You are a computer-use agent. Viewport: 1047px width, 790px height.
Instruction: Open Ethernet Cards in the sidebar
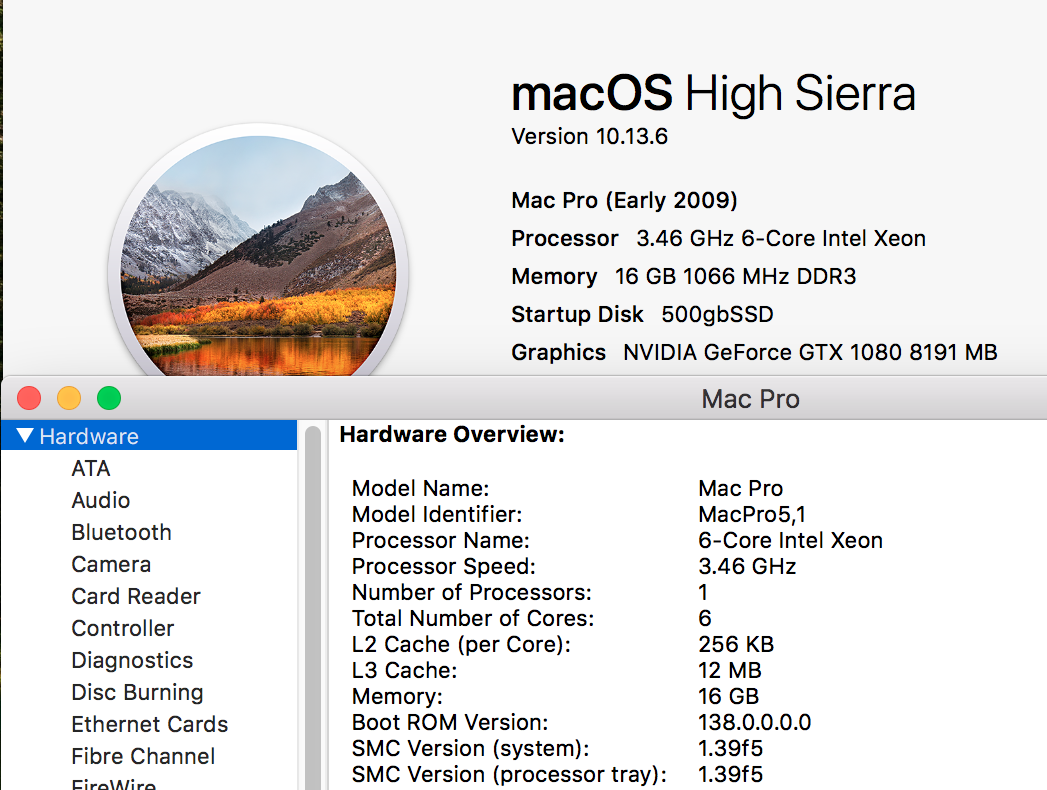pos(150,725)
